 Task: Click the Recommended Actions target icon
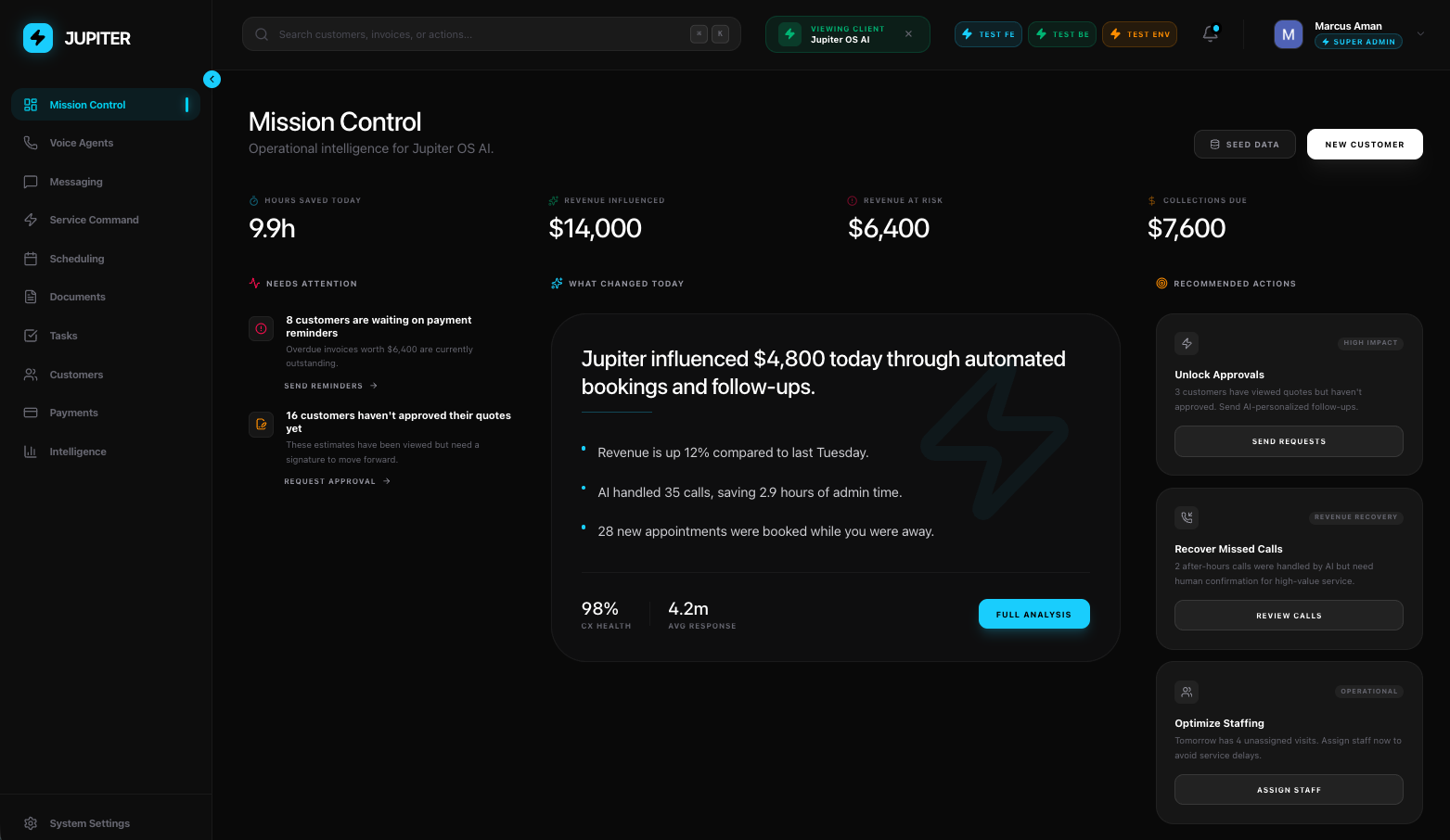[x=1161, y=284]
